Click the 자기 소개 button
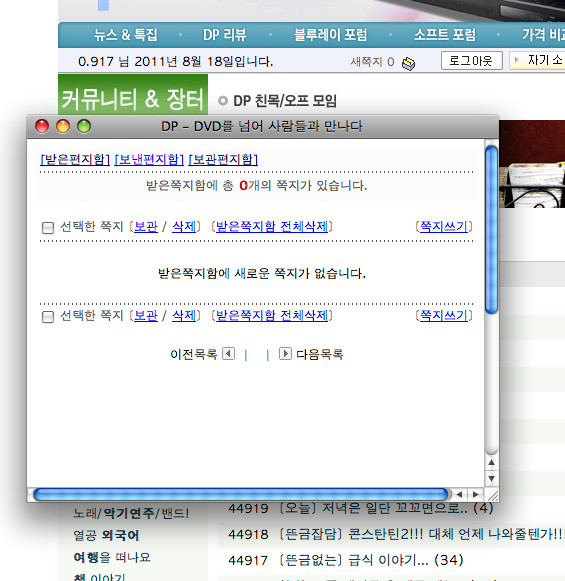This screenshot has height=581, width=565. point(537,60)
